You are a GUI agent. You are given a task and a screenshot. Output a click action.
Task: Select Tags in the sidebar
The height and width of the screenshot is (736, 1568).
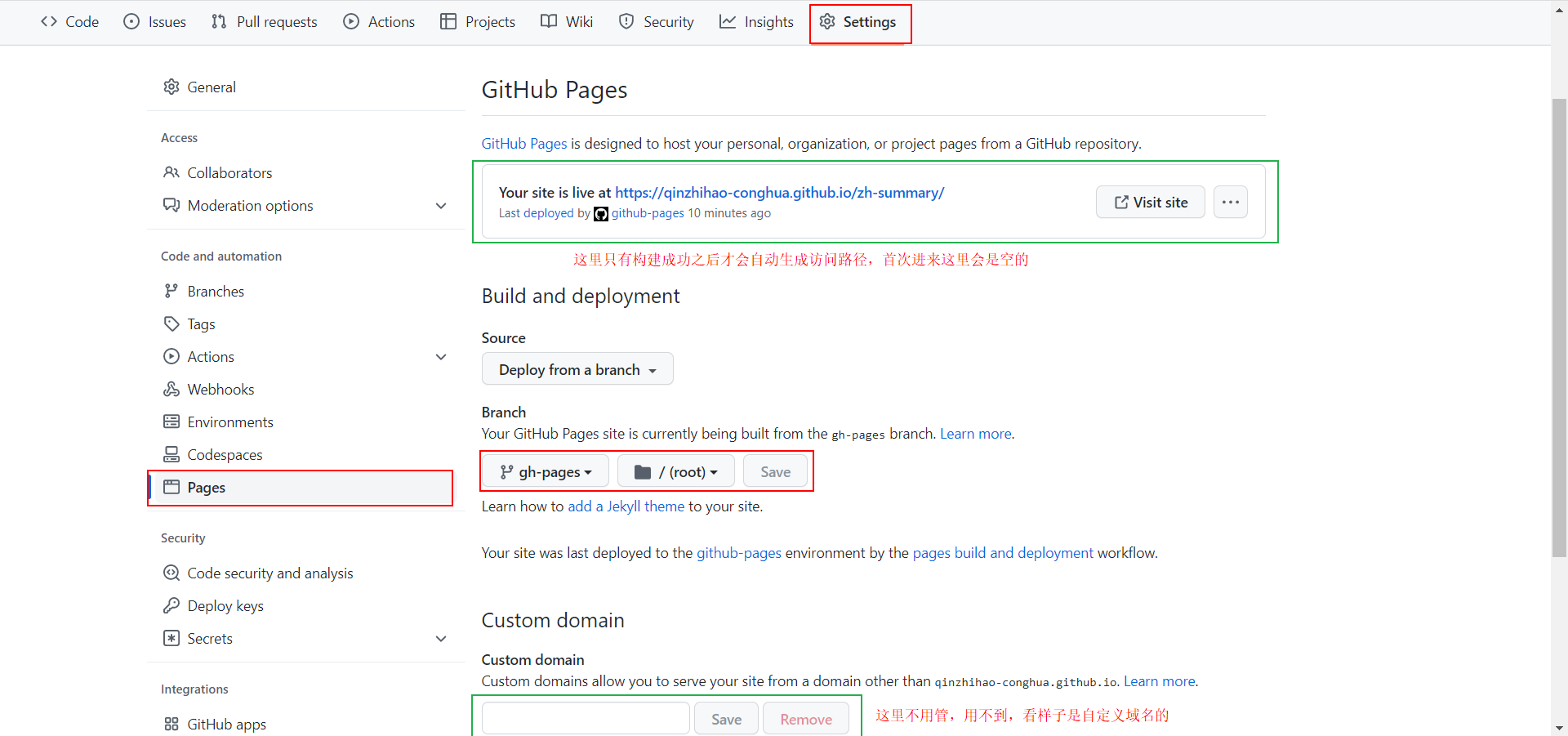point(306,323)
